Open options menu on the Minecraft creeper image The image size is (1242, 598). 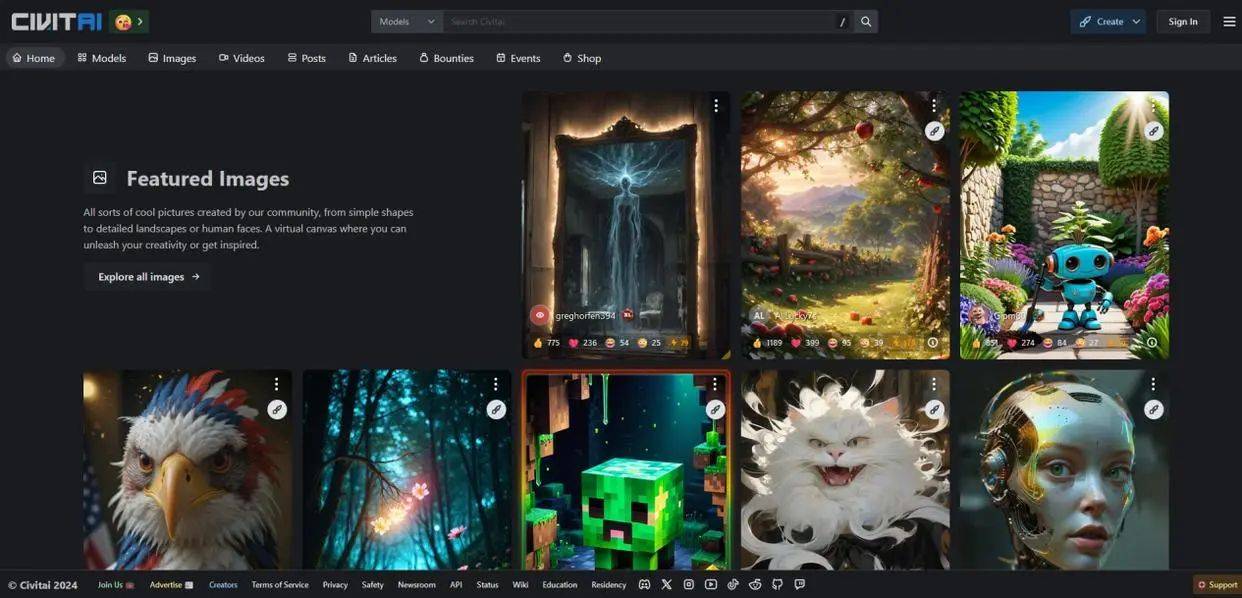[715, 384]
